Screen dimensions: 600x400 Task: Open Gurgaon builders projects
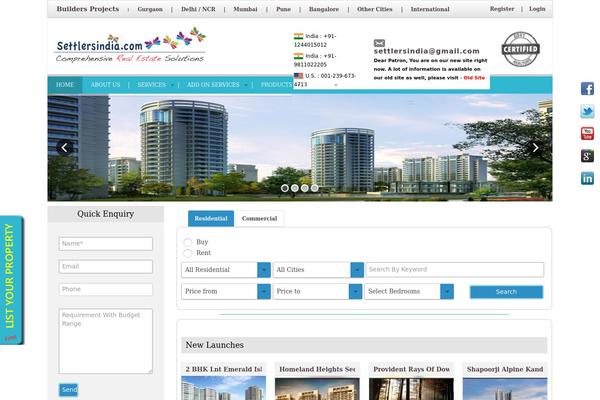150,9
